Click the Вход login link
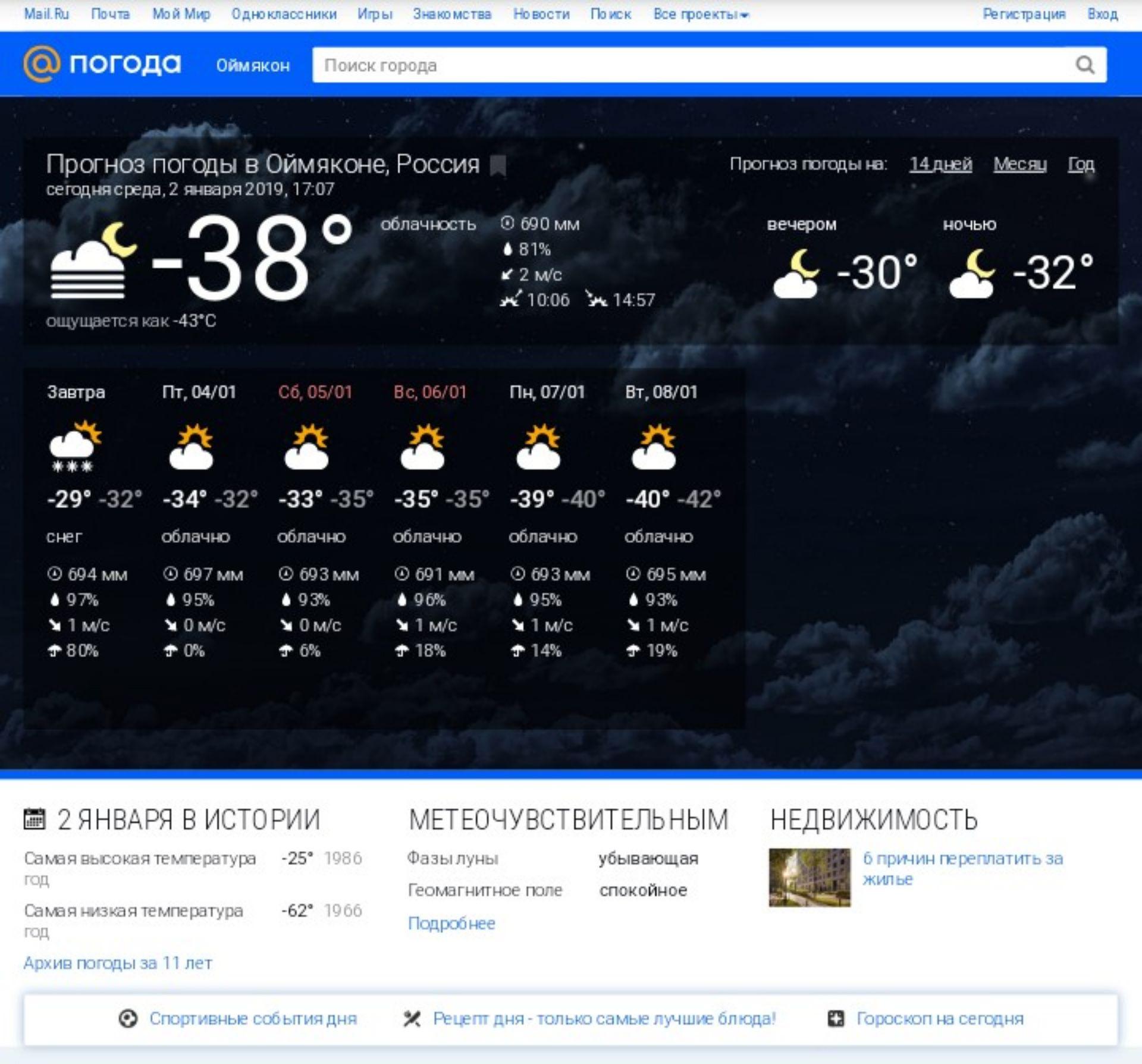 point(1102,14)
